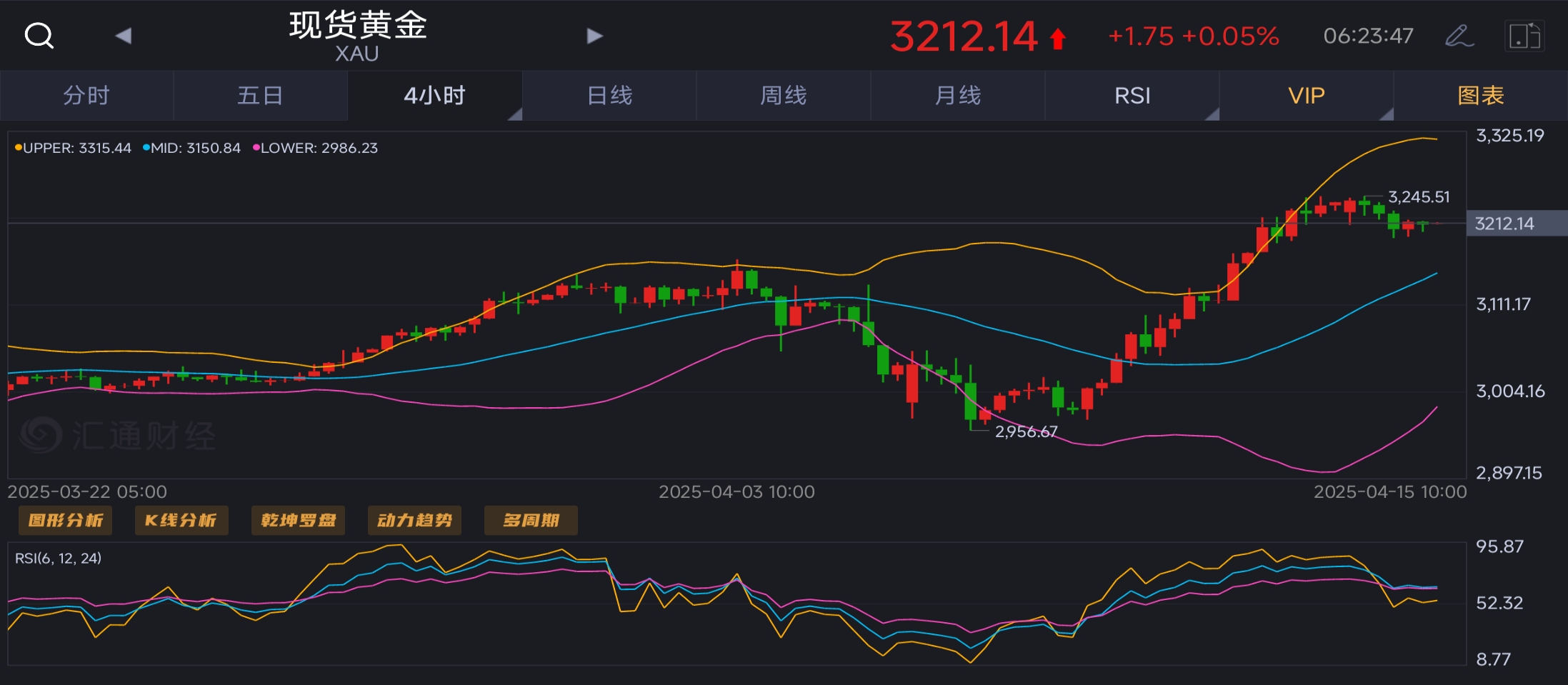Switch to the 分时 tab

(x=86, y=96)
